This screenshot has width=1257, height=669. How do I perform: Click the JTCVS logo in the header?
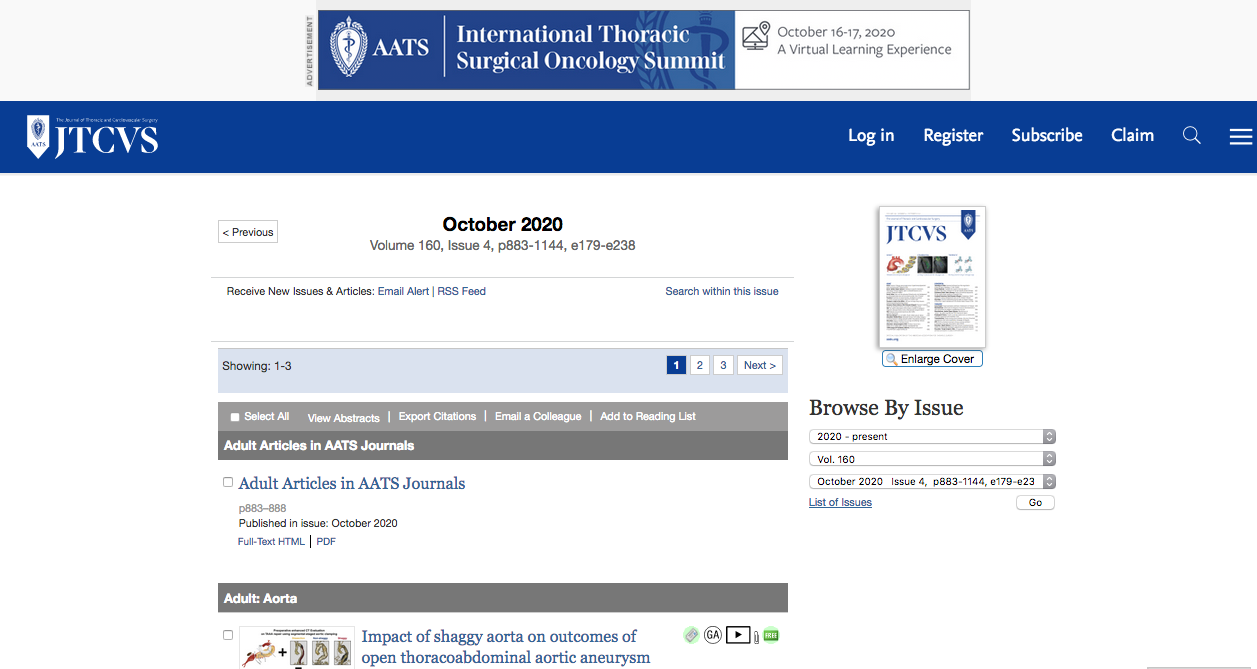[92, 137]
